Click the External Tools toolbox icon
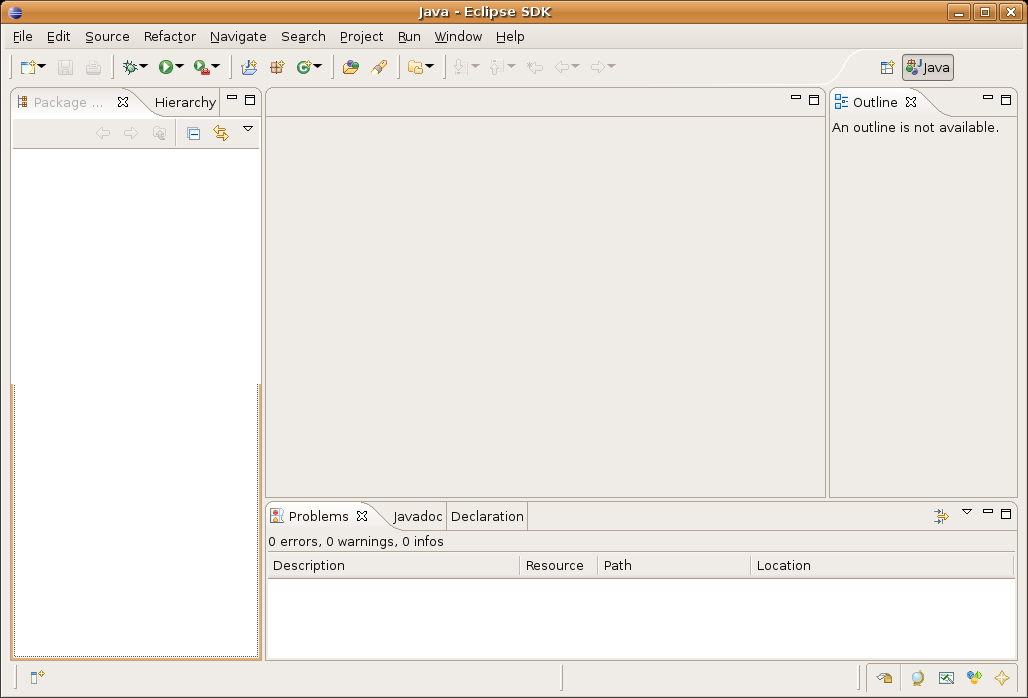Image resolution: width=1028 pixels, height=698 pixels. click(201, 67)
